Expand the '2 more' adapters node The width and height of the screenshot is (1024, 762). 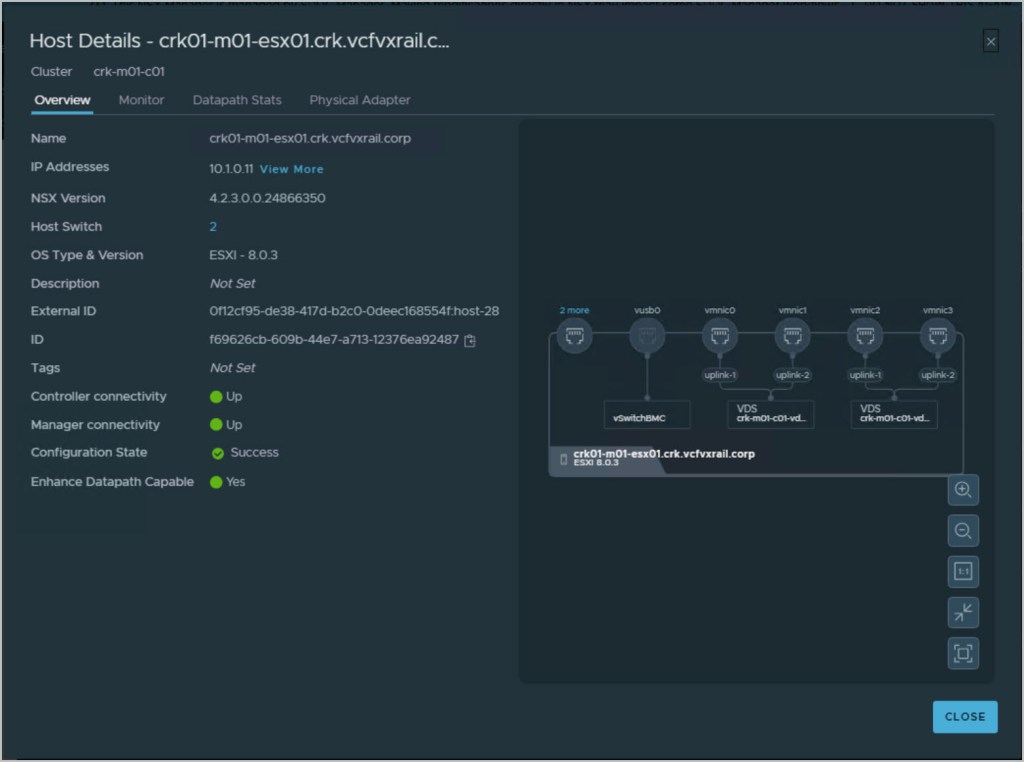[574, 337]
